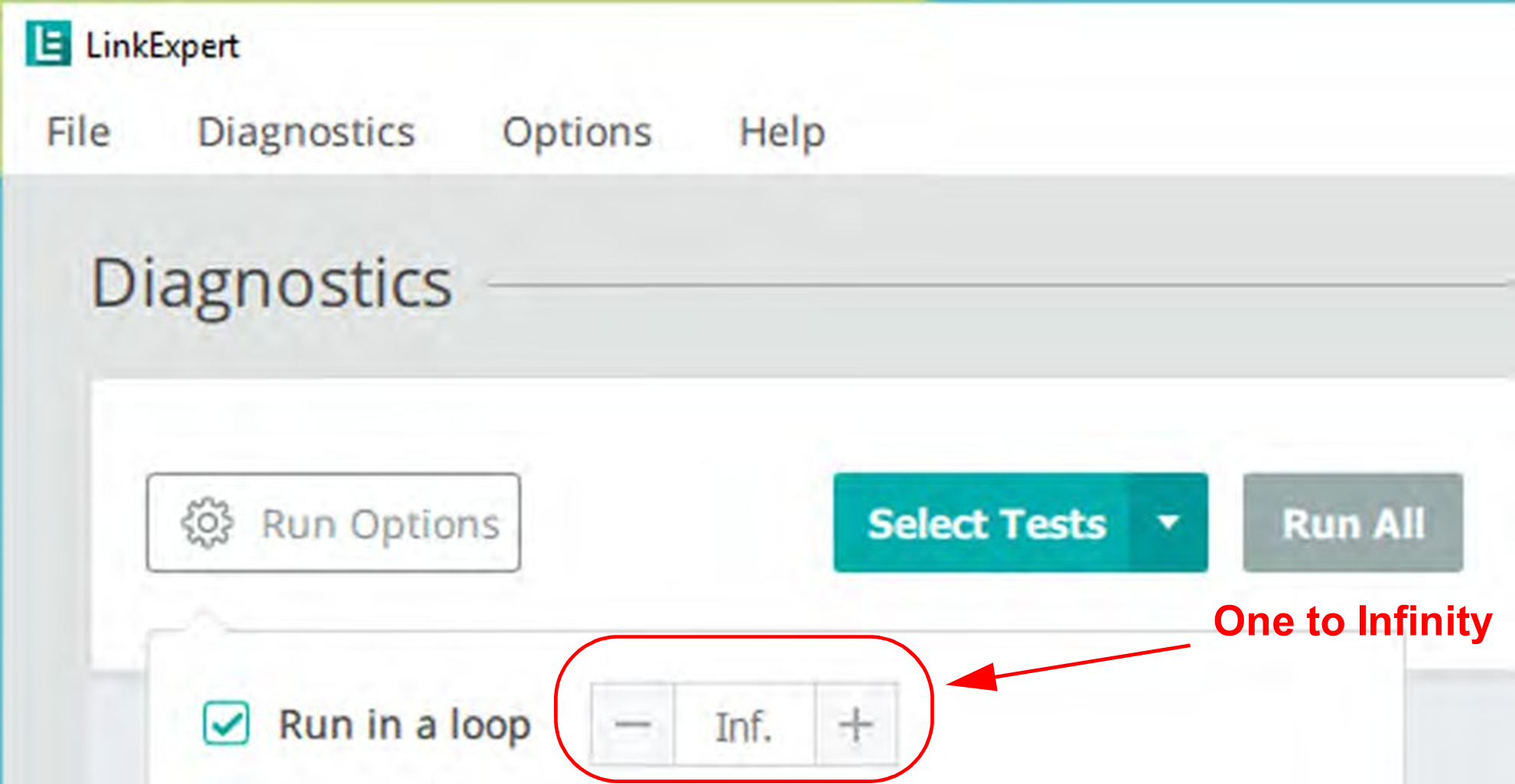Viewport: 1515px width, 784px height.
Task: Click the Run Options popup pointer notch
Action: click(x=203, y=619)
